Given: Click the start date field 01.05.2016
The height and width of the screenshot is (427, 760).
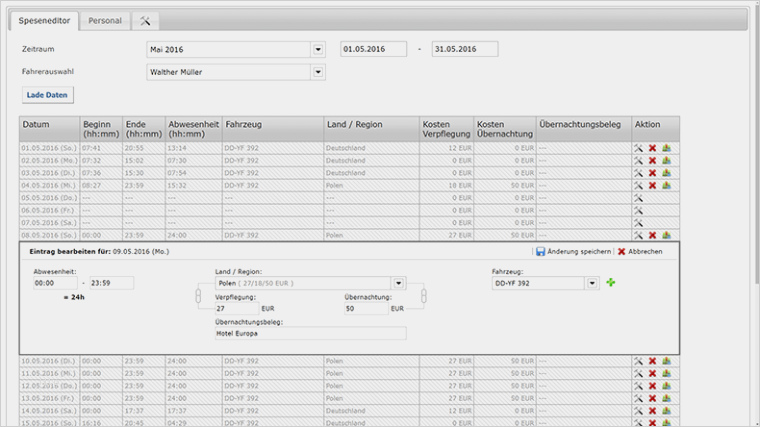Looking at the screenshot, I should coord(373,49).
